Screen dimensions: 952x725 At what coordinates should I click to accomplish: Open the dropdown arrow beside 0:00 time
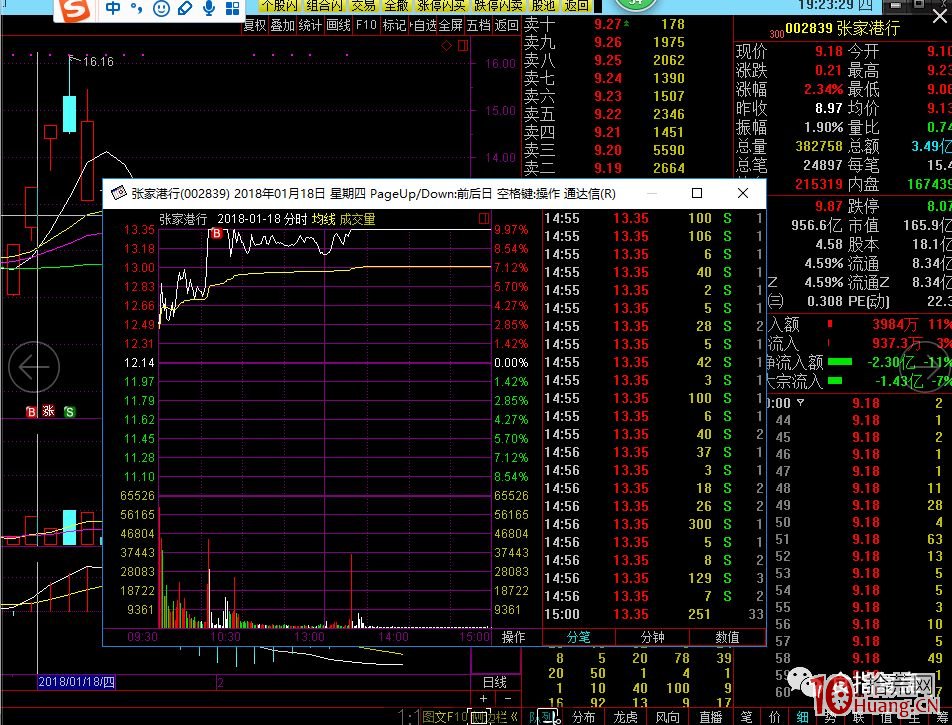tap(800, 402)
